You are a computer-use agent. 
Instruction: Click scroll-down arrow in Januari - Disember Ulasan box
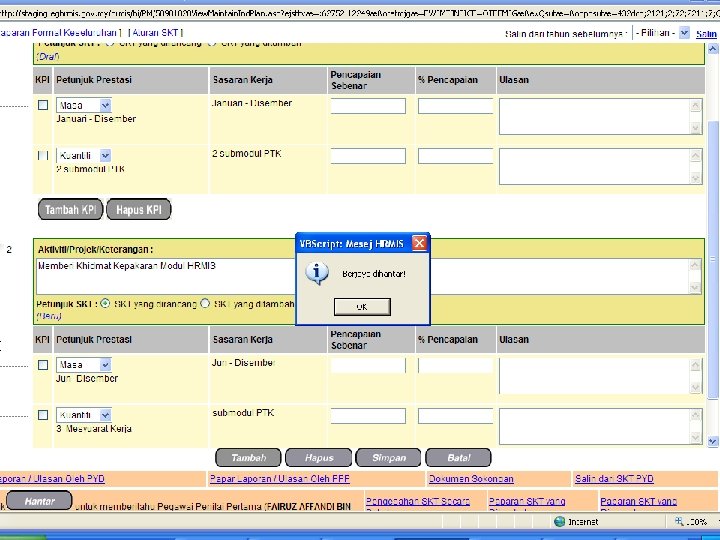pos(696,128)
